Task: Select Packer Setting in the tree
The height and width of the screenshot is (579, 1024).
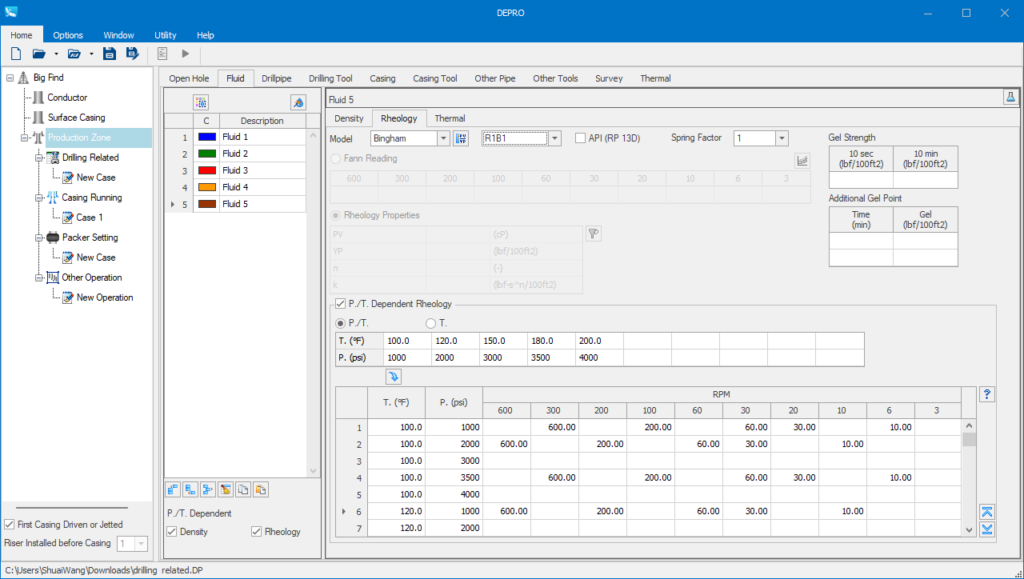Action: (x=90, y=238)
